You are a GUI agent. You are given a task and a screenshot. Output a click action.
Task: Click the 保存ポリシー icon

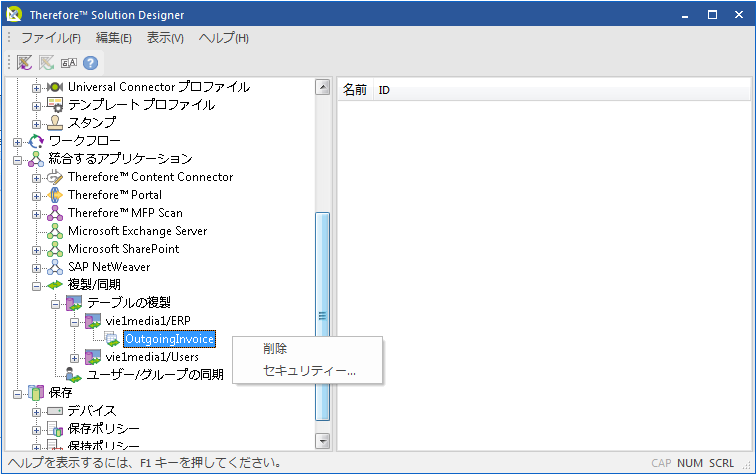[x=55, y=429]
